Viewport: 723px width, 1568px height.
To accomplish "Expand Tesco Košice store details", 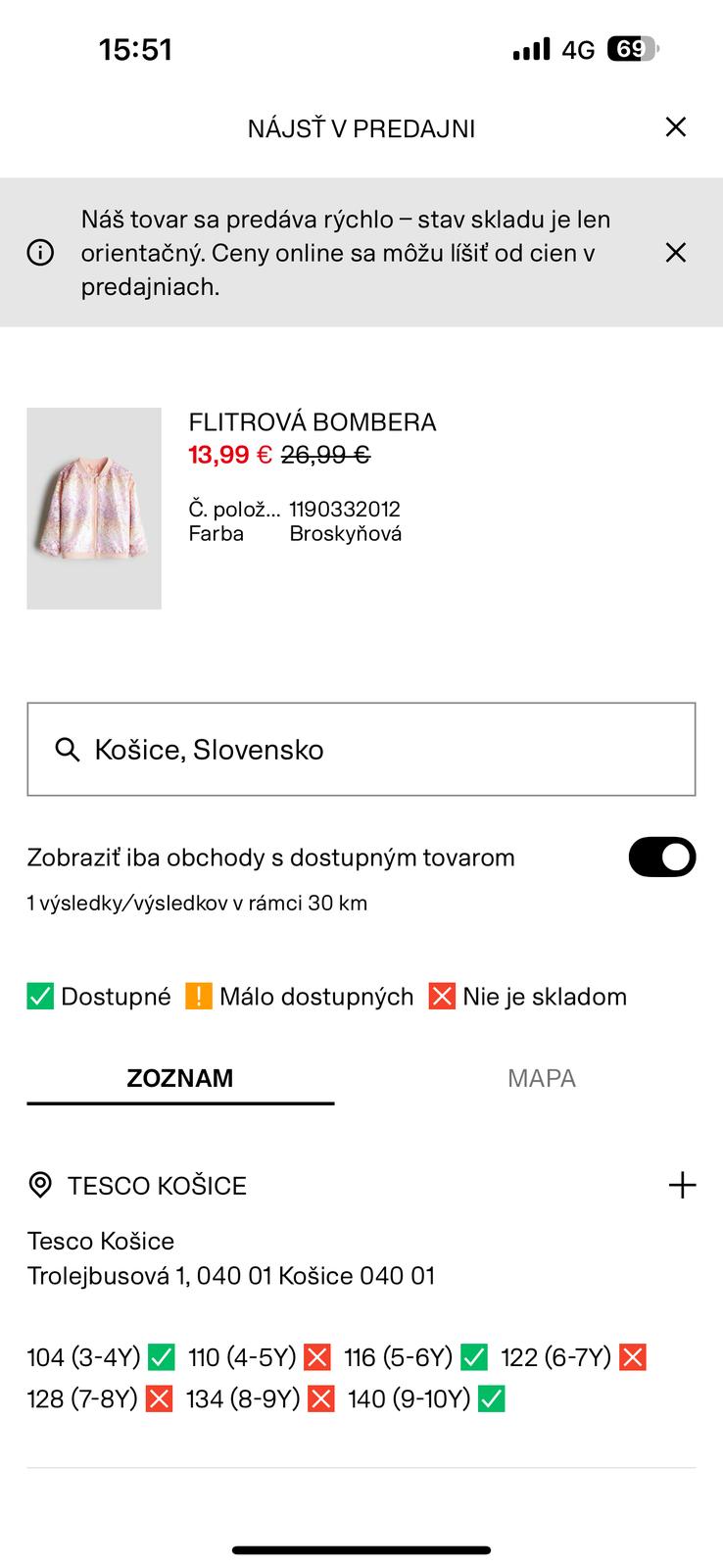I will click(682, 1185).
